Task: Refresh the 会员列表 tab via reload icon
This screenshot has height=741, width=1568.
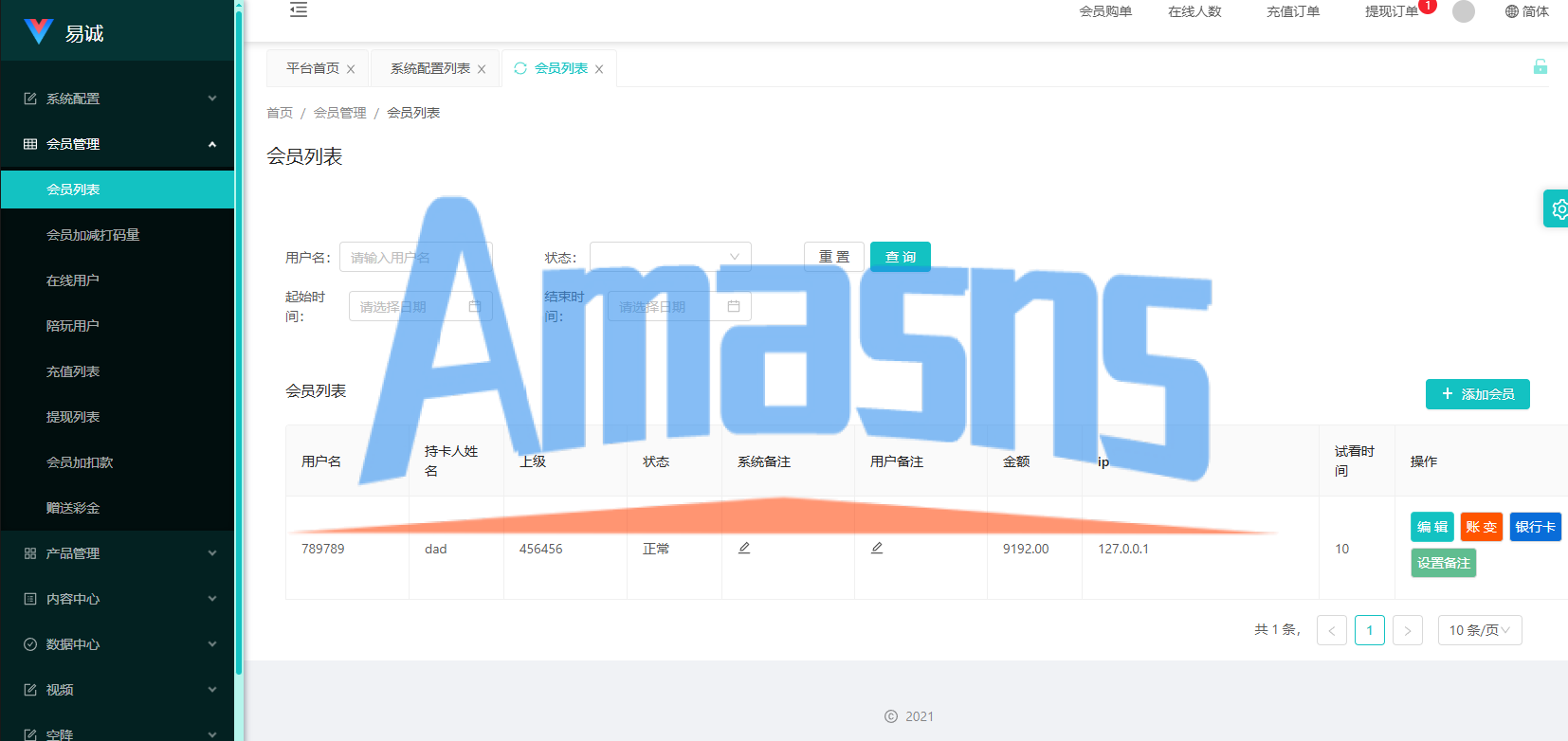Action: pos(520,68)
